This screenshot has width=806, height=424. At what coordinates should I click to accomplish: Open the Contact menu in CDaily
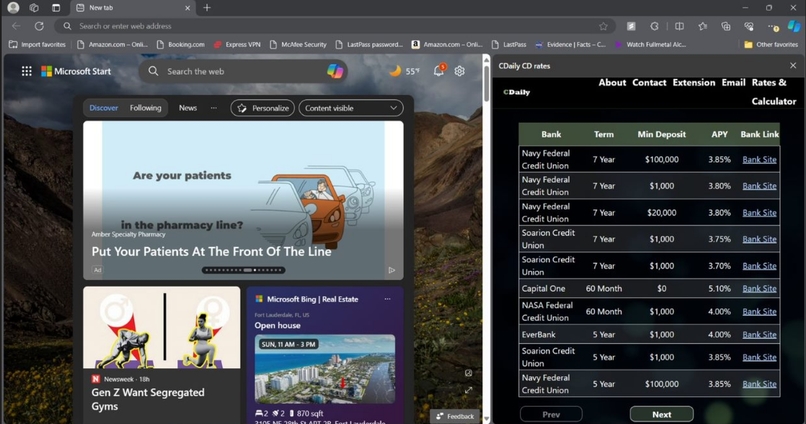pos(649,83)
